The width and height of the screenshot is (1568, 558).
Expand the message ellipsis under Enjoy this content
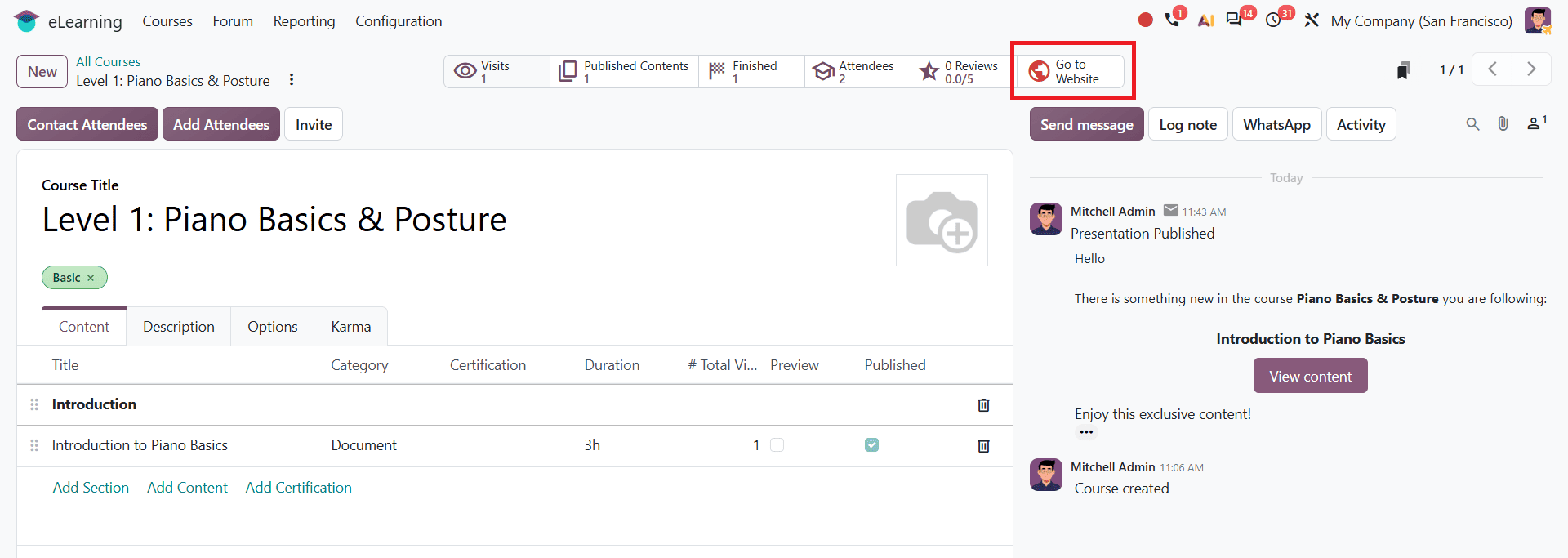1085,432
